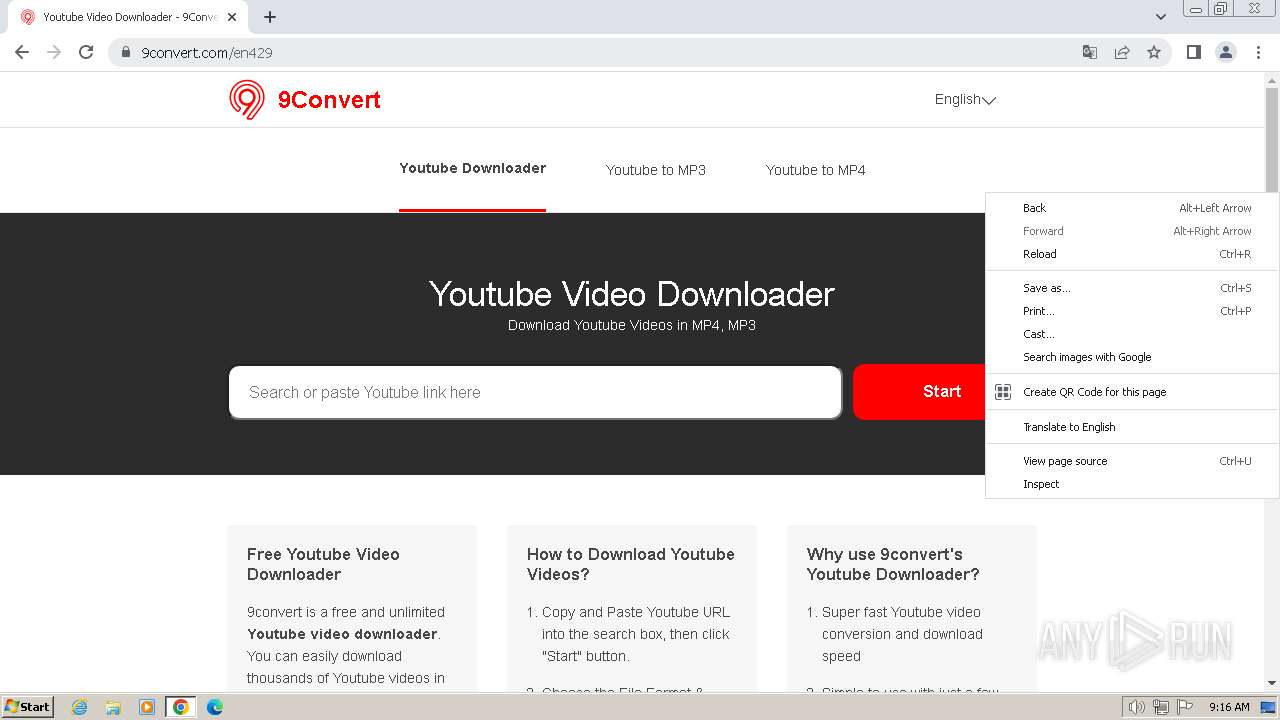The image size is (1280, 720).
Task: Open the Chrome three-dot menu
Action: point(1258,52)
